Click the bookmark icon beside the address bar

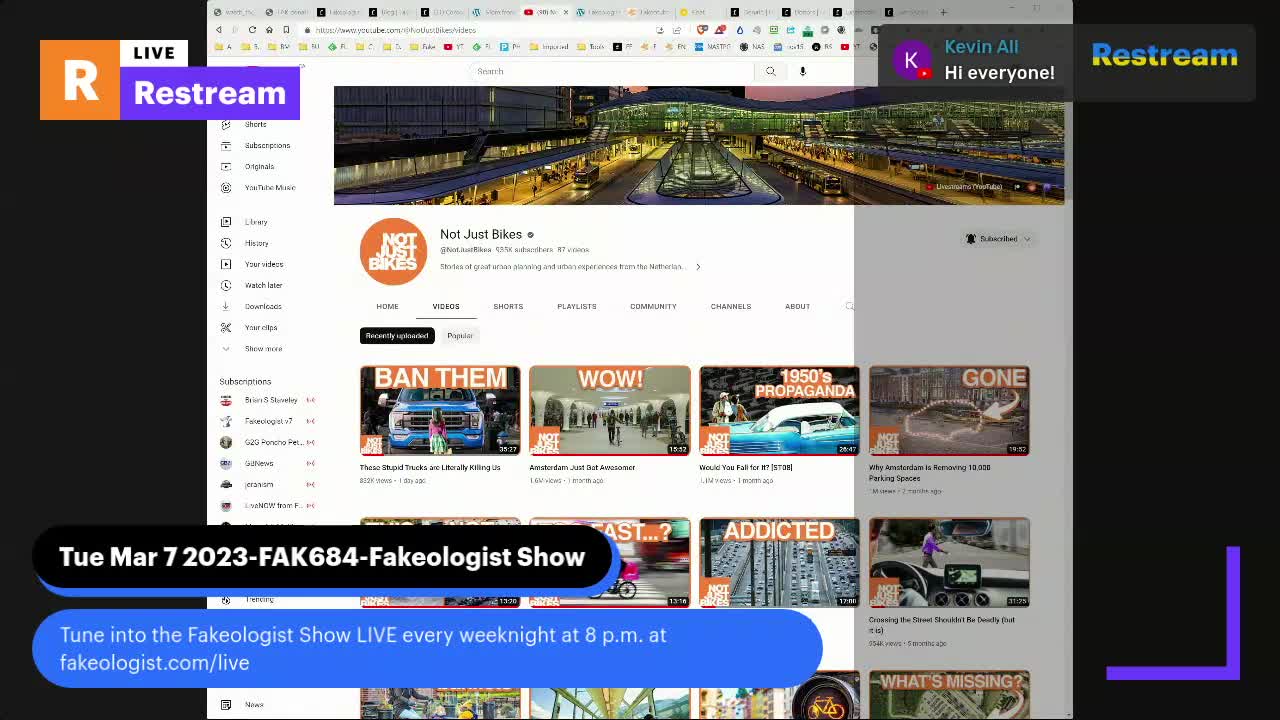(x=286, y=30)
